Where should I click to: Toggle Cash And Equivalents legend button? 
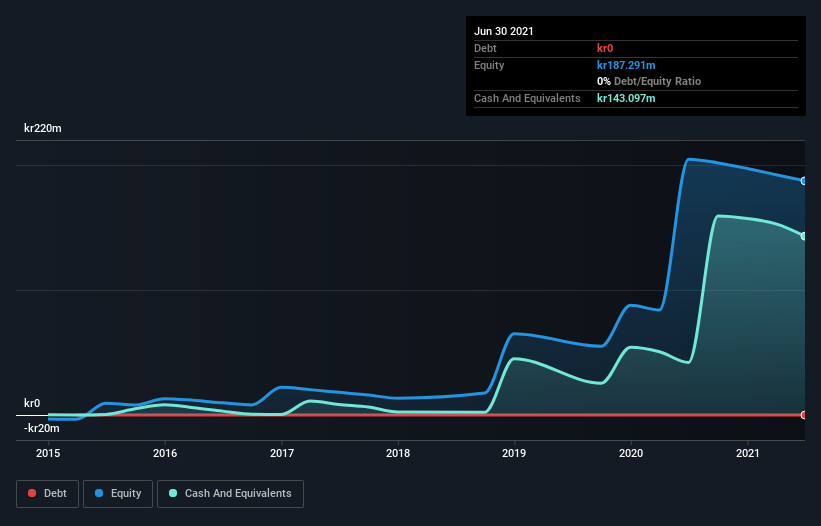click(x=230, y=494)
